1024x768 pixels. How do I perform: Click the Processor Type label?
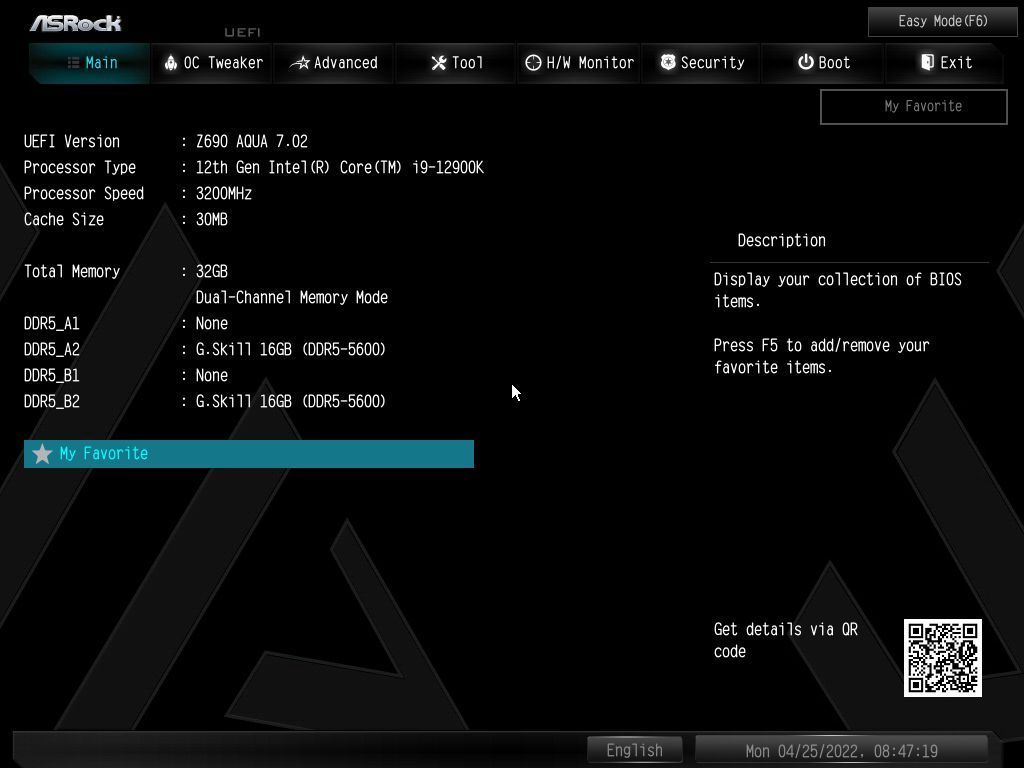pos(80,168)
